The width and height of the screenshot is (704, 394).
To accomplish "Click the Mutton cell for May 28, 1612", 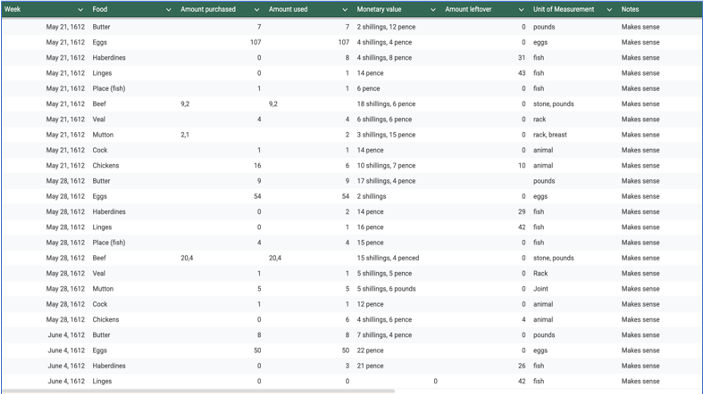I will tap(103, 289).
